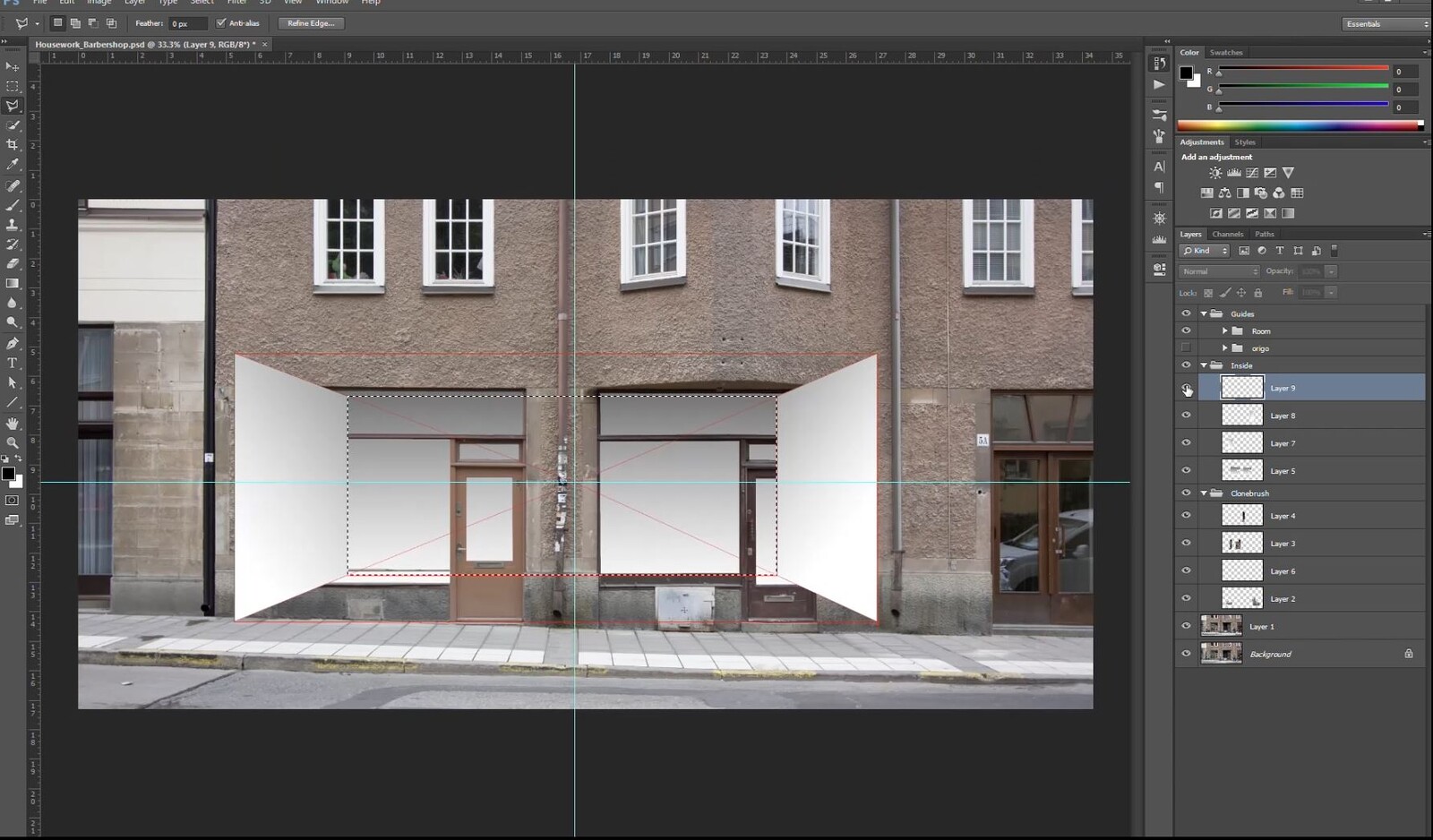Select the Clone Stamp tool
1433x840 pixels.
pos(13,225)
